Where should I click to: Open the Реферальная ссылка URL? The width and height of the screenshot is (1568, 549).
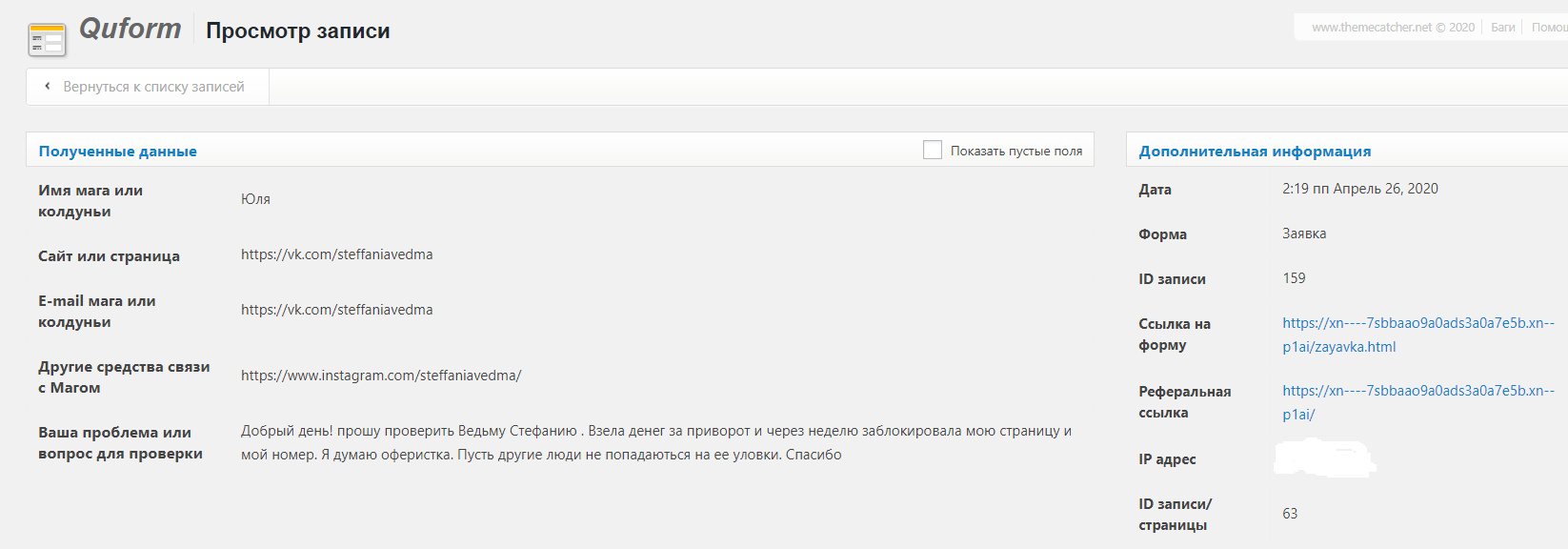pyautogui.click(x=1418, y=402)
